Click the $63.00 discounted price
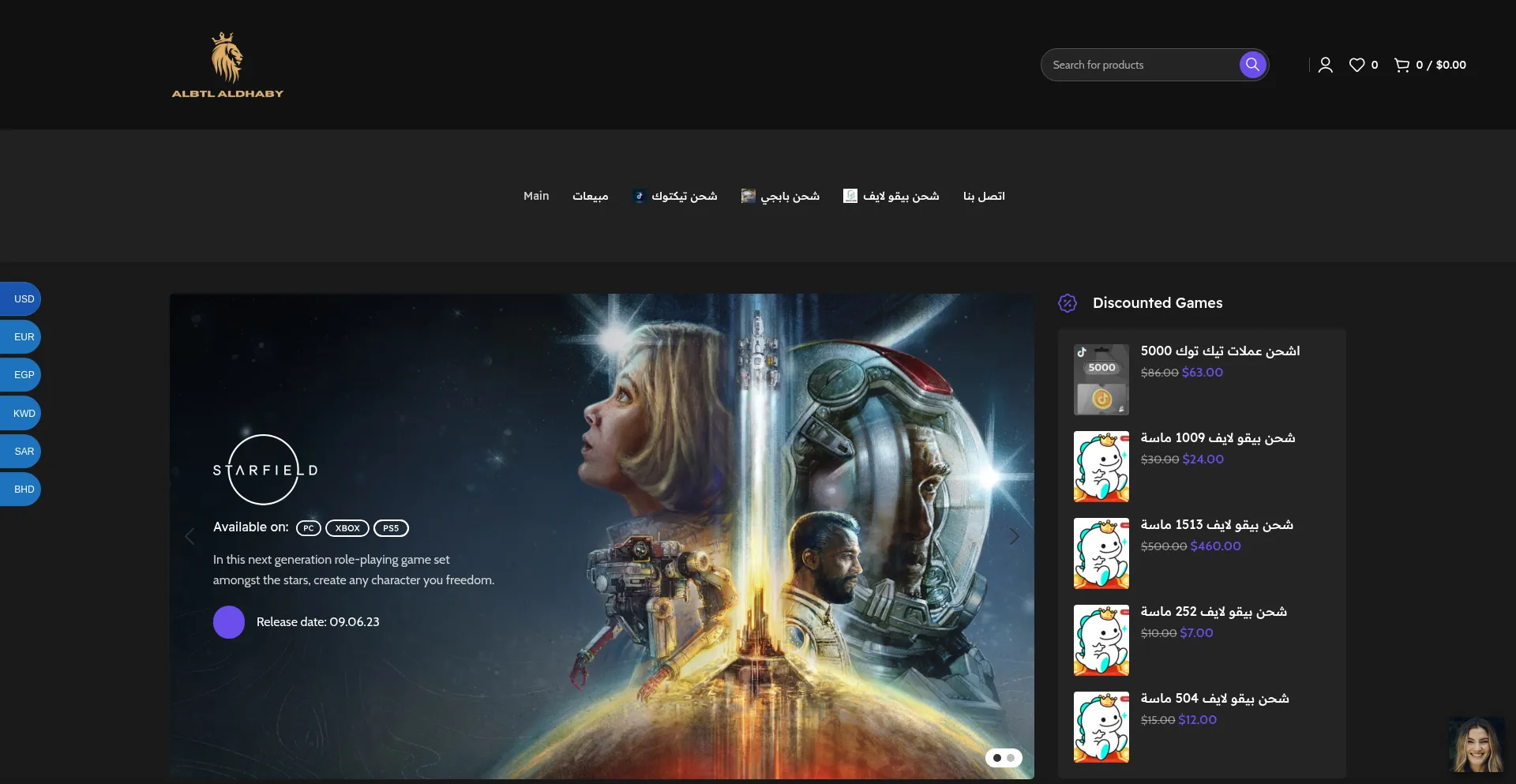 click(x=1203, y=373)
